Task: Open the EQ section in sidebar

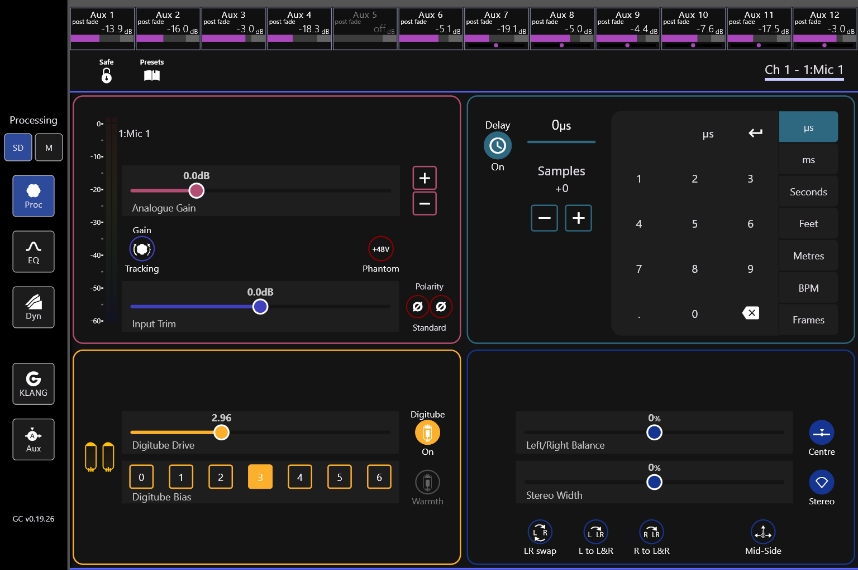Action: (x=33, y=252)
